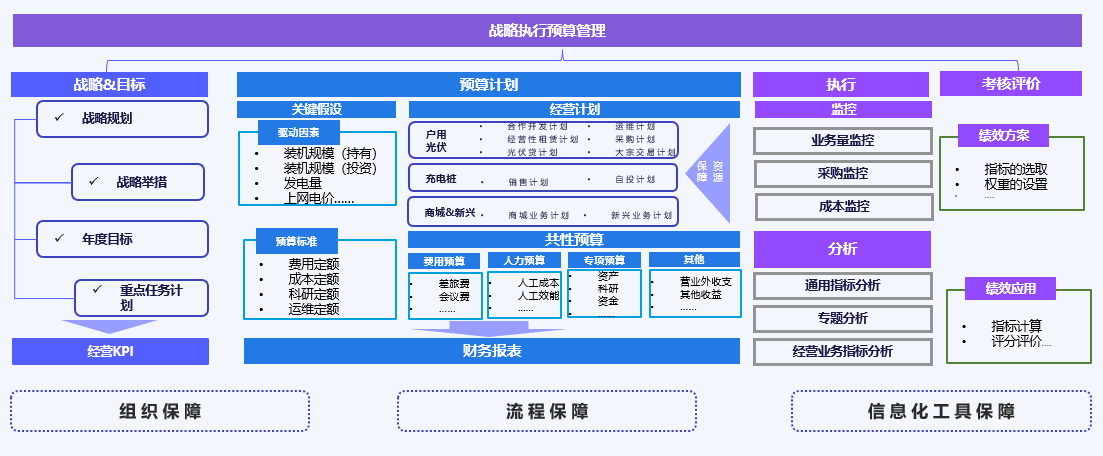Select 自投计划 item
Image resolution: width=1103 pixels, height=456 pixels.
(x=635, y=179)
